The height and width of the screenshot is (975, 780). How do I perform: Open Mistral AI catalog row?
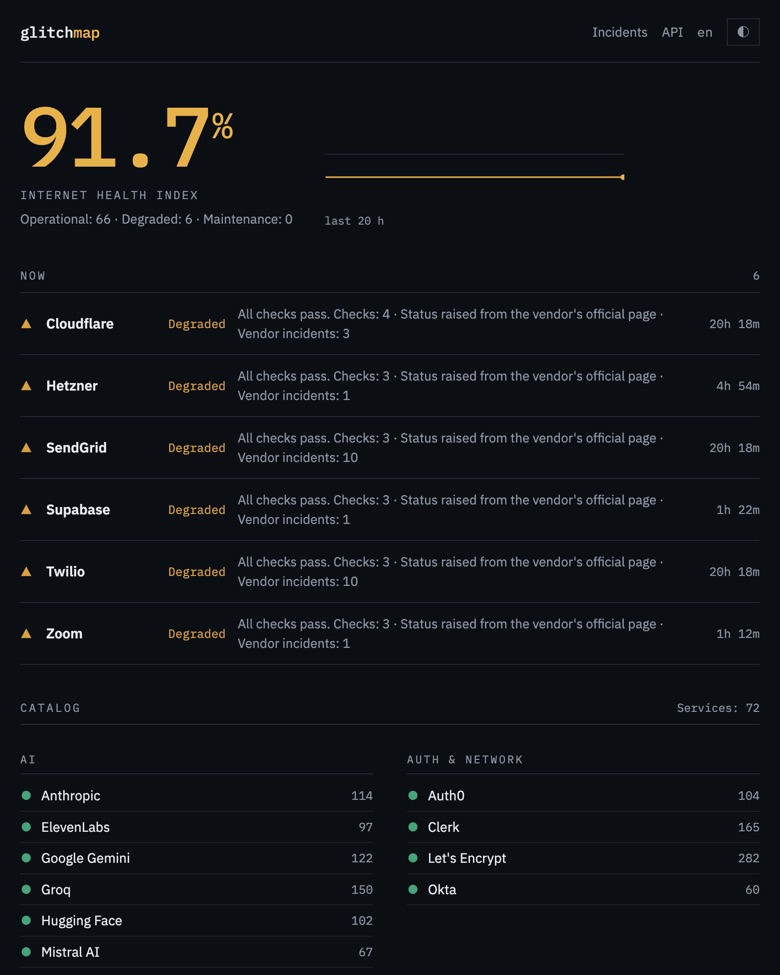pos(197,952)
